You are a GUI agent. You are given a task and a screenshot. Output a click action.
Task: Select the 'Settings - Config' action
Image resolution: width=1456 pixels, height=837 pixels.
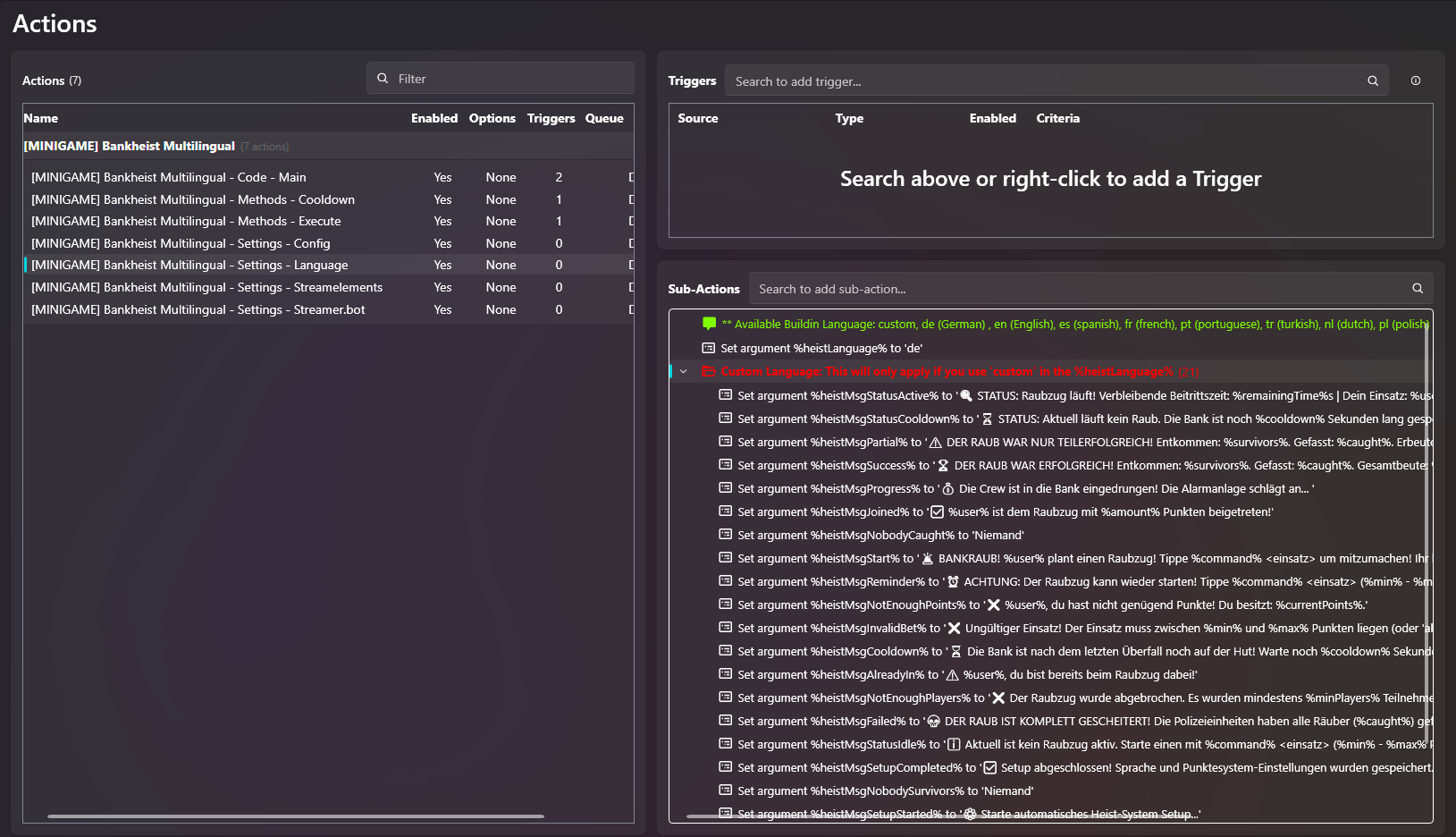(x=328, y=243)
